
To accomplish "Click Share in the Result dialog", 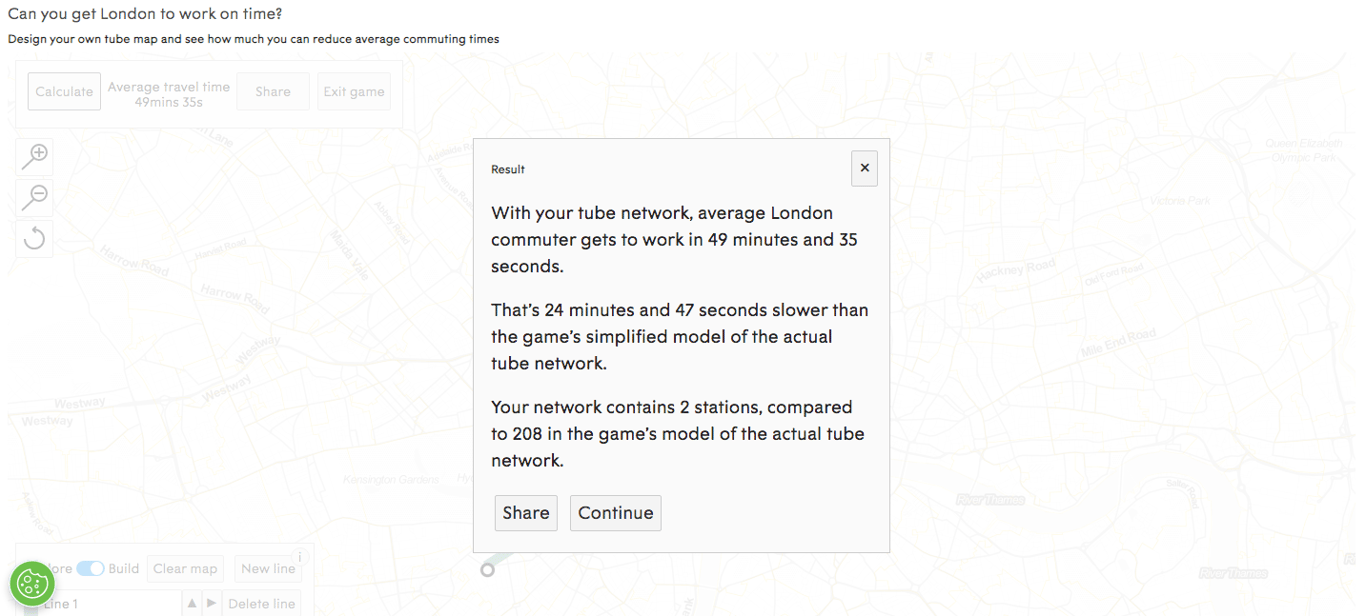I will 526,513.
